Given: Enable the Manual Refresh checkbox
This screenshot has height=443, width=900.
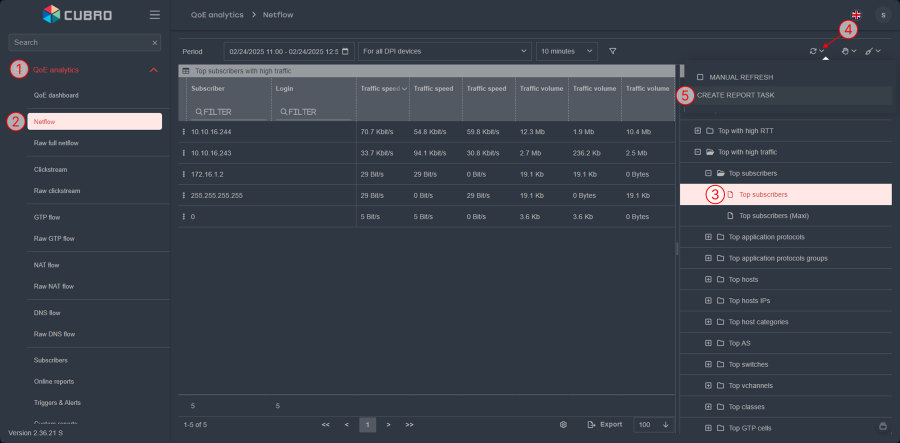Looking at the screenshot, I should (700, 77).
